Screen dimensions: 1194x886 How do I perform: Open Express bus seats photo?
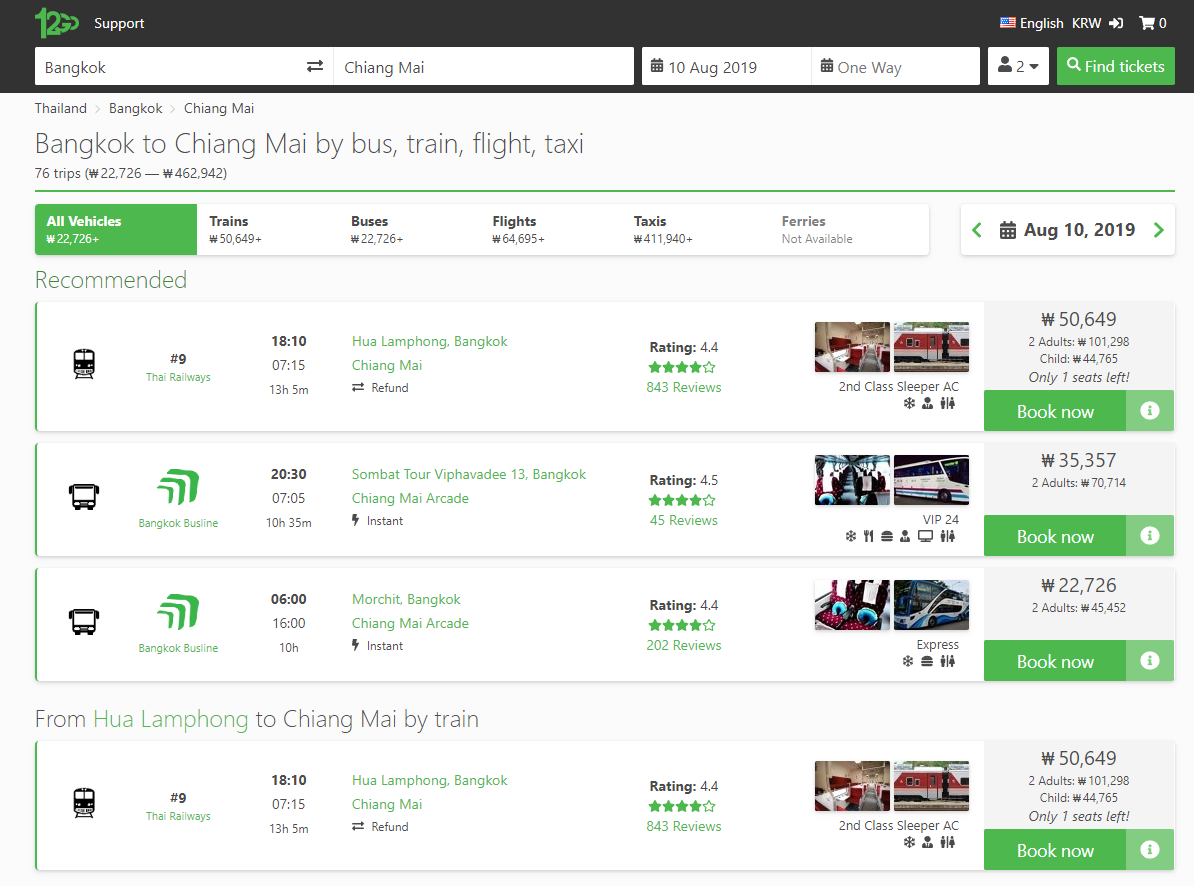point(852,605)
